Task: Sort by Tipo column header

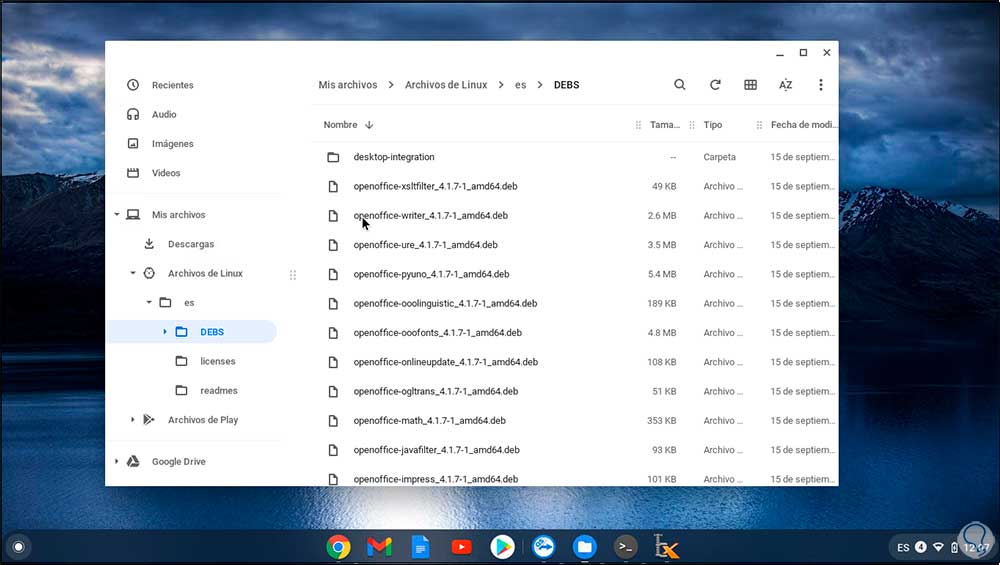Action: [712, 125]
